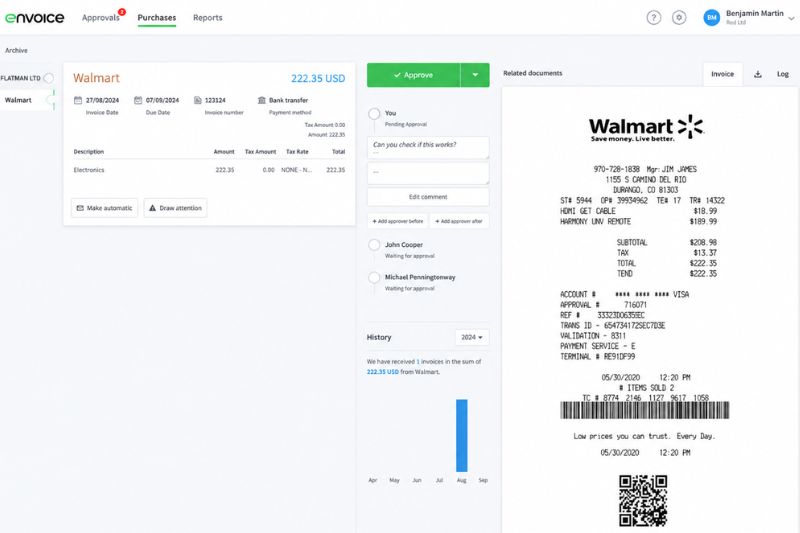Open the settings gear icon
800x533 pixels.
(679, 18)
